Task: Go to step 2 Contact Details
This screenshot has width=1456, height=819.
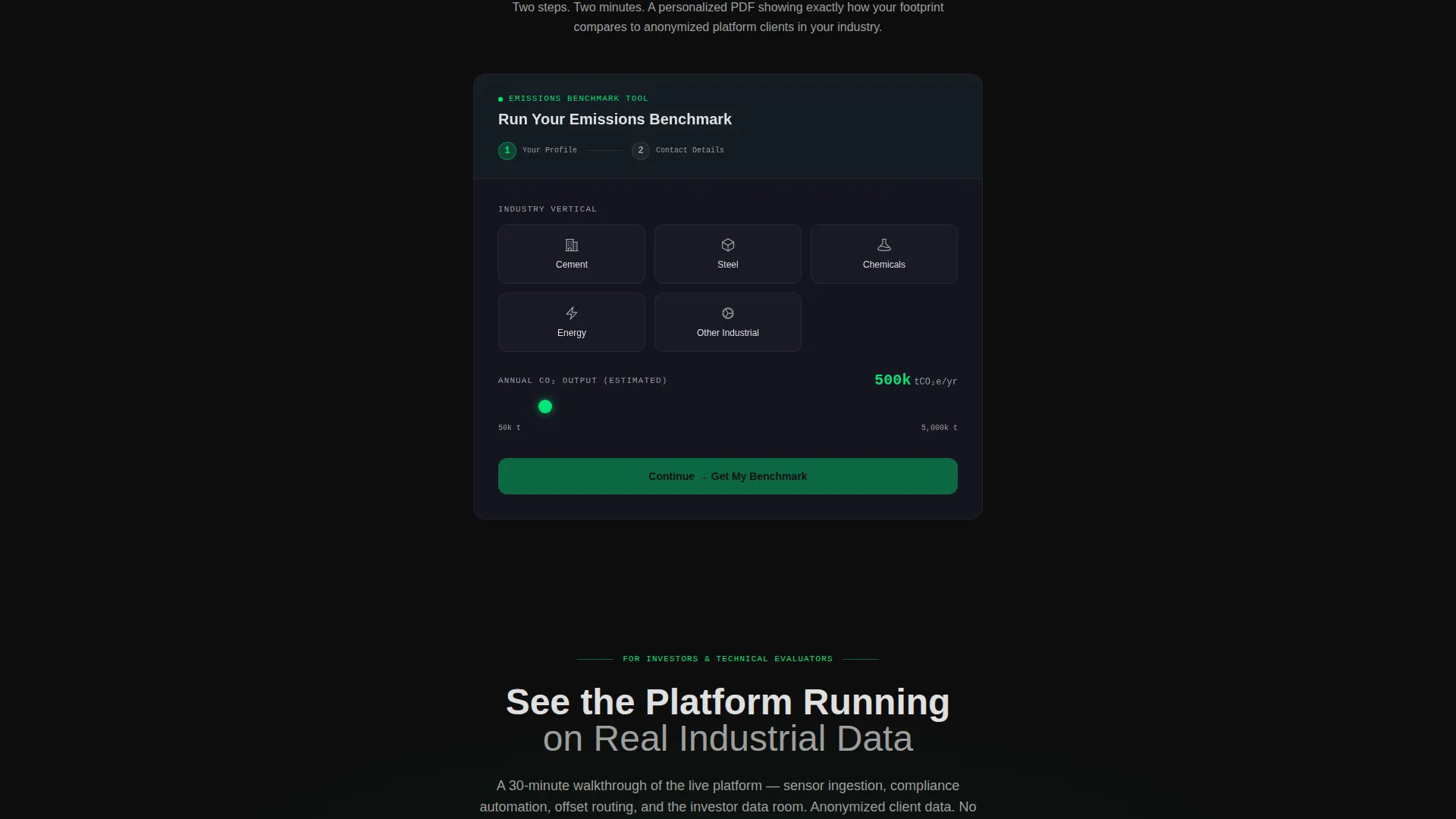Action: [x=678, y=150]
